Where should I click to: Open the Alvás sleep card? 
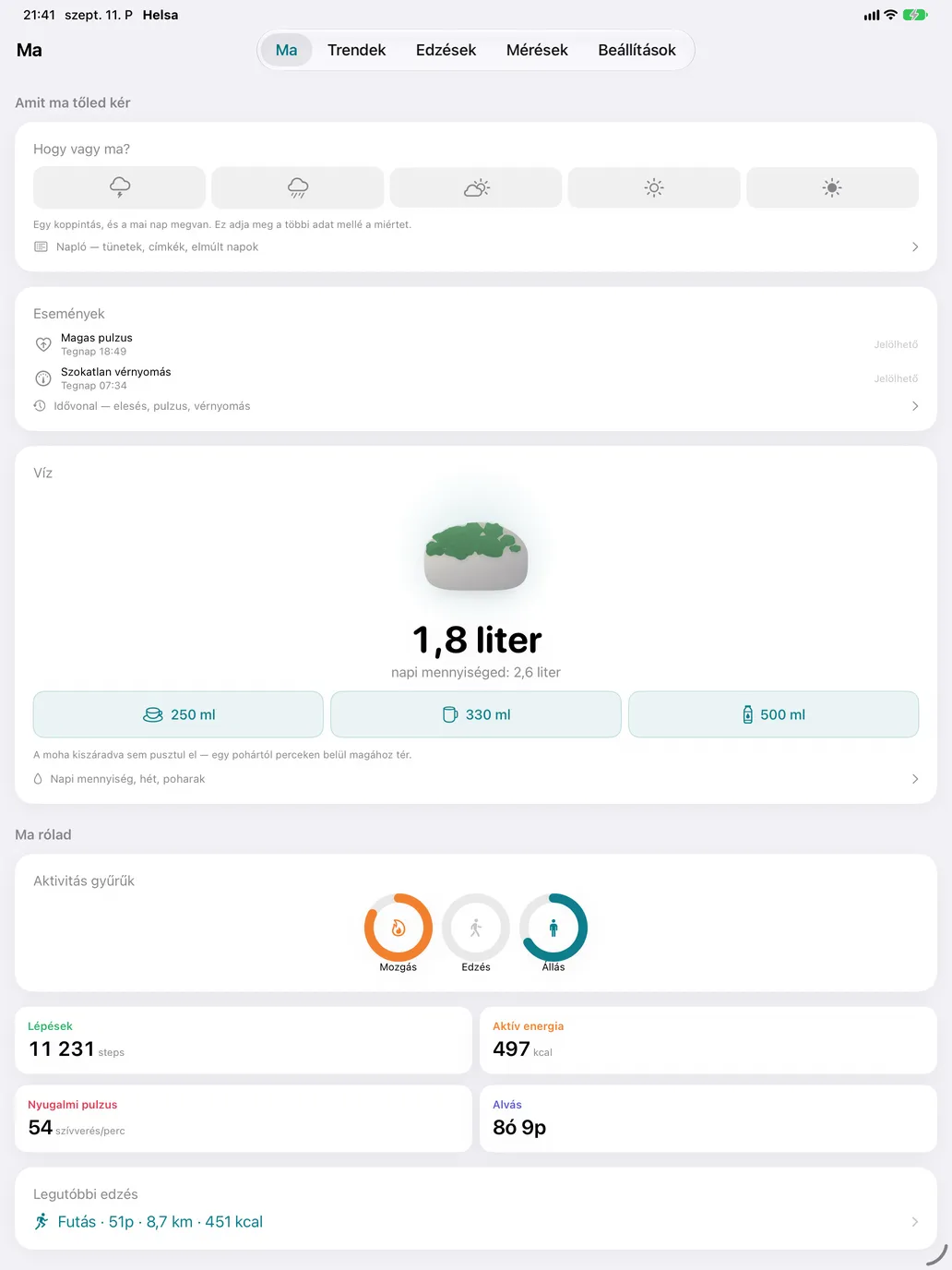click(x=708, y=1119)
